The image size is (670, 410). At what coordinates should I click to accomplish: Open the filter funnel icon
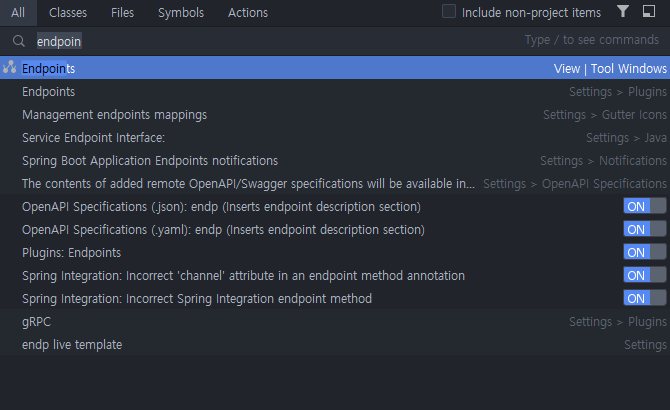pos(623,11)
